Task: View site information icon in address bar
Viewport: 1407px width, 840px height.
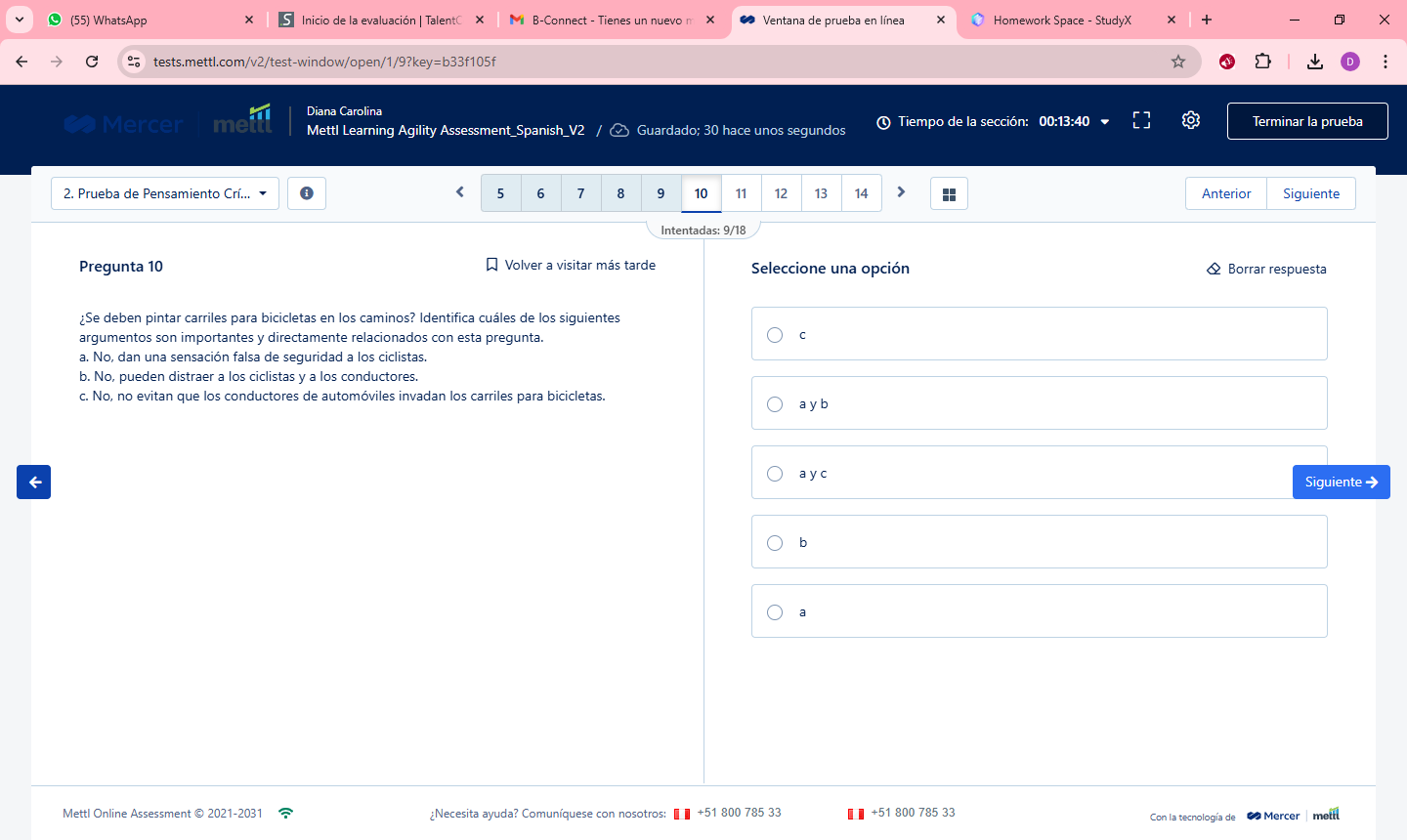Action: pos(134,62)
